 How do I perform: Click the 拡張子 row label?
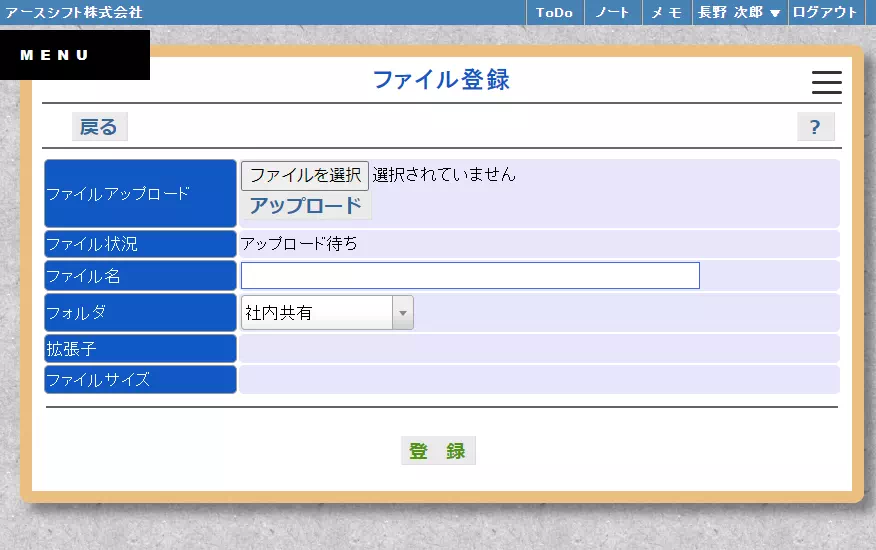click(140, 349)
